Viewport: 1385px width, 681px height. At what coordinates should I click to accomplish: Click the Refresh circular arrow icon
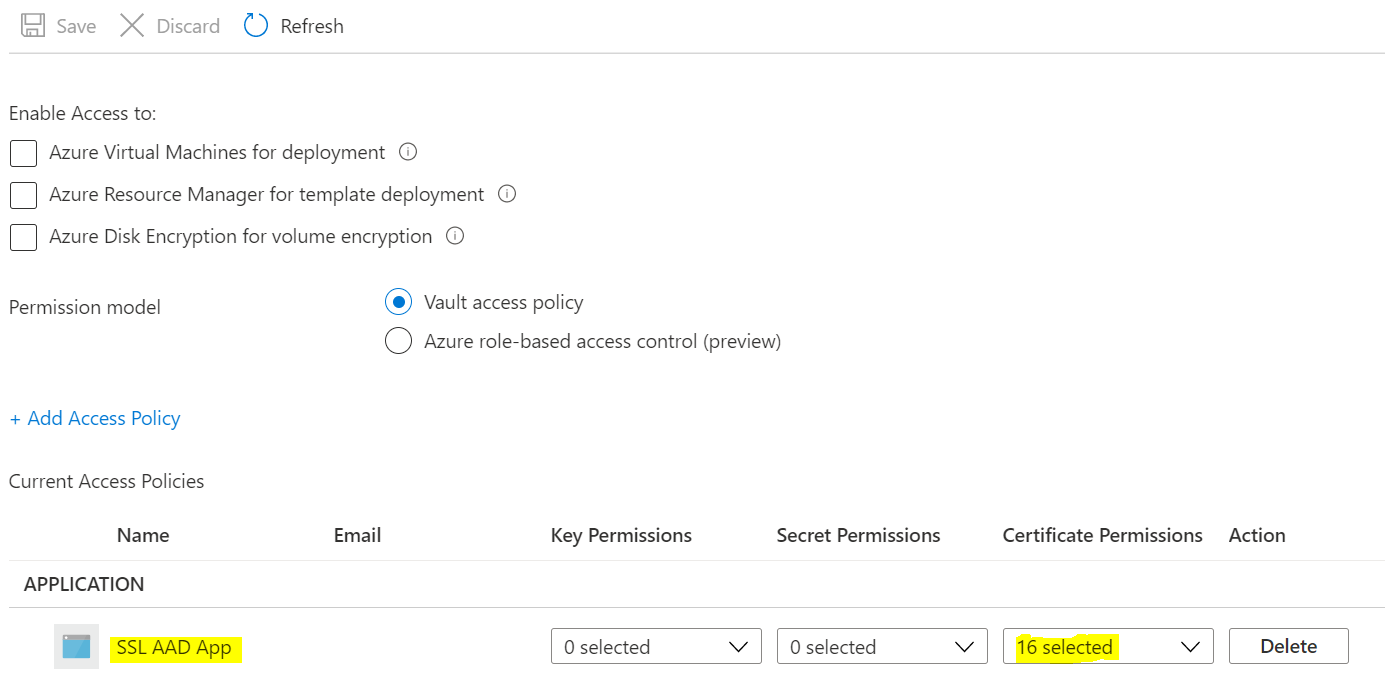pos(256,26)
